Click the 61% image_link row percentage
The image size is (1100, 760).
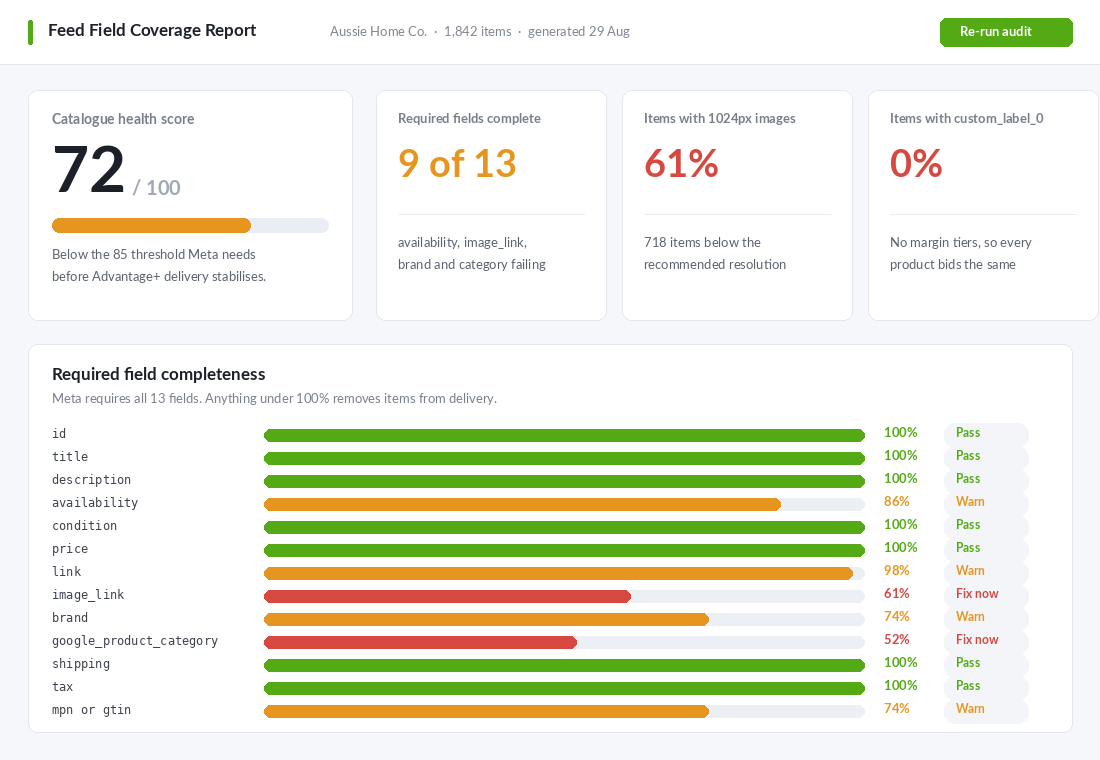point(897,594)
